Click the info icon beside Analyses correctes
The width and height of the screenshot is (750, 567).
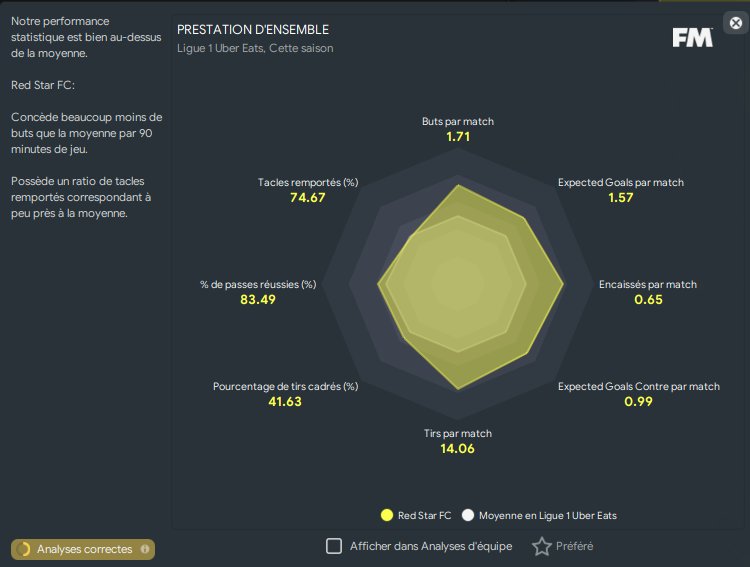tap(145, 549)
